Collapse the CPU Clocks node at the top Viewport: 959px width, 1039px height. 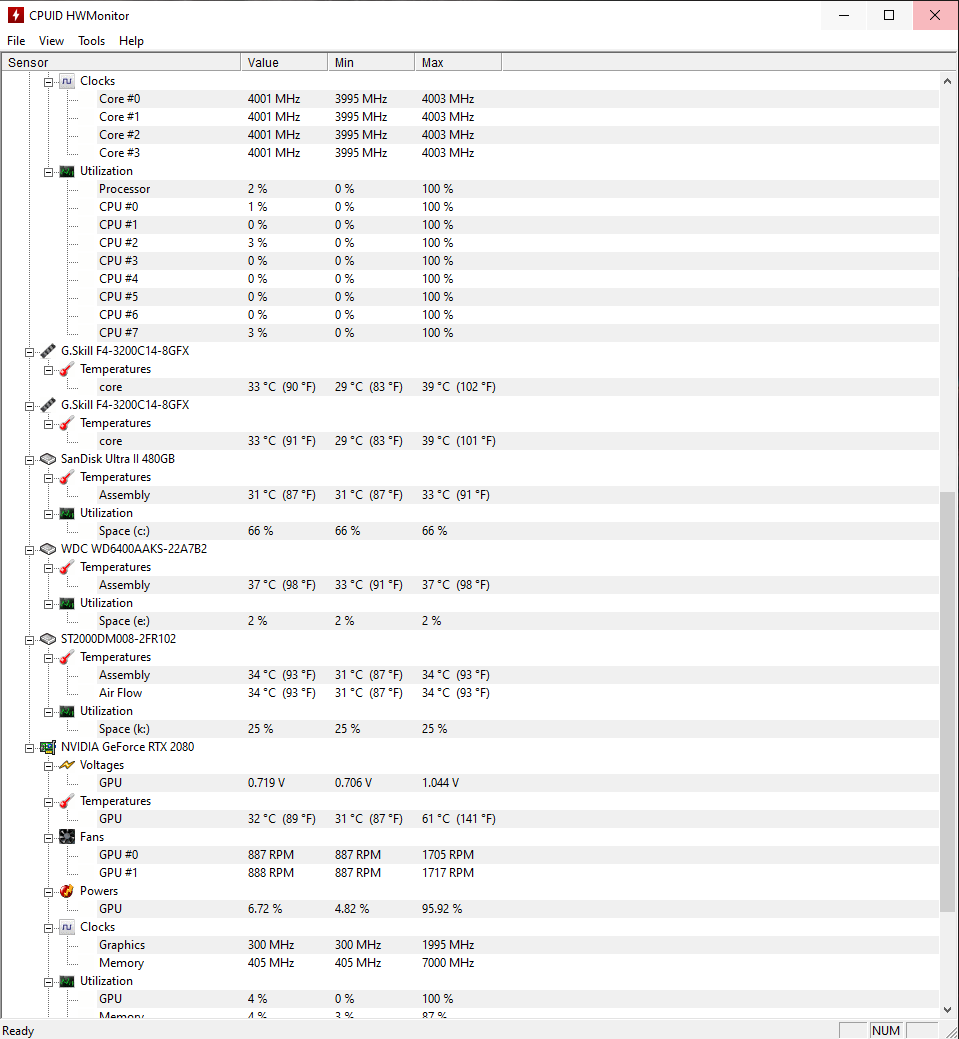[48, 82]
